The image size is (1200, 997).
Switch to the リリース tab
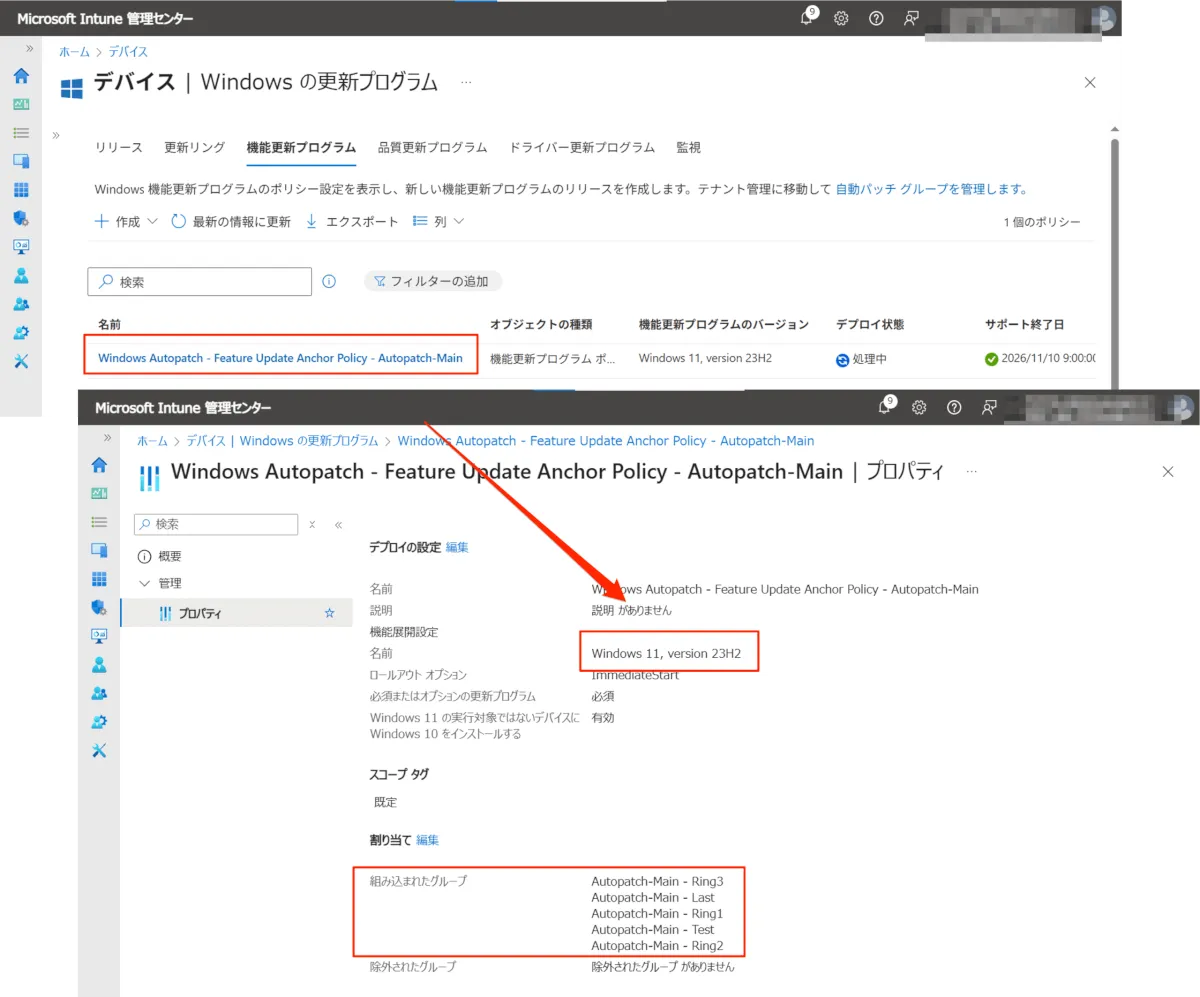[x=119, y=147]
